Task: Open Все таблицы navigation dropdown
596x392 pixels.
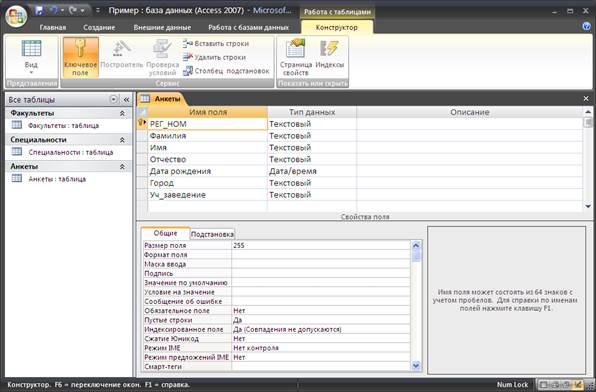Action: point(113,100)
